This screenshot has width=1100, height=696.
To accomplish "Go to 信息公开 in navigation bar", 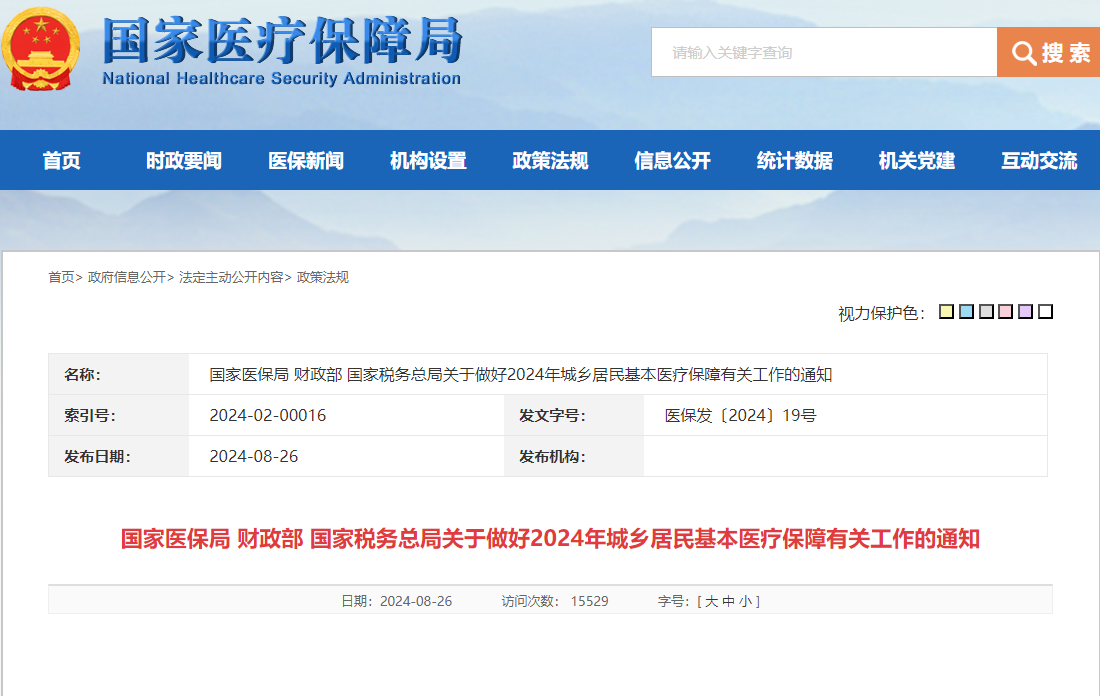I will [672, 160].
